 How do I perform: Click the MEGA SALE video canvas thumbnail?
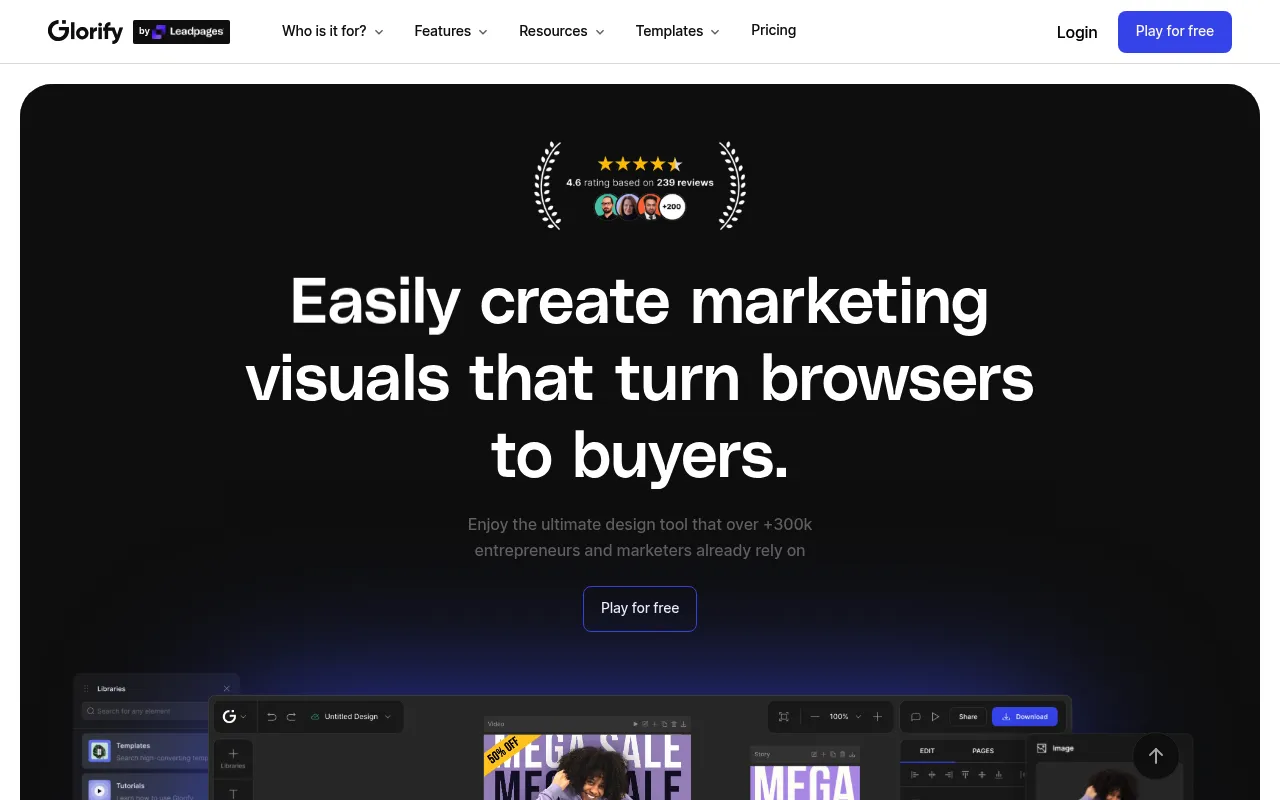pyautogui.click(x=587, y=767)
